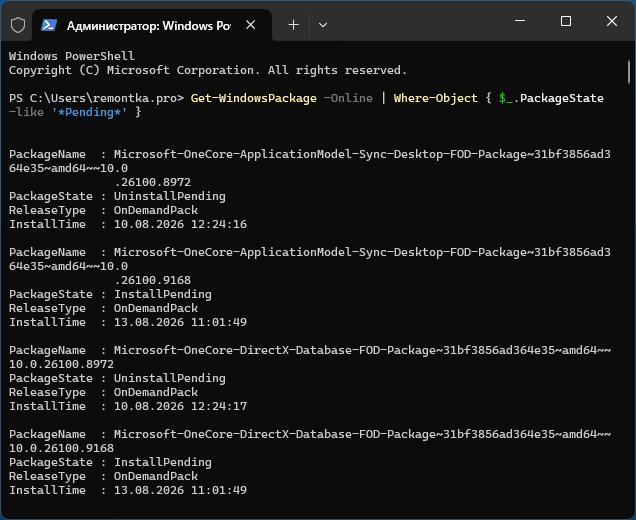Open the new tab profile dropdown arrow
The image size is (636, 520).
click(323, 25)
